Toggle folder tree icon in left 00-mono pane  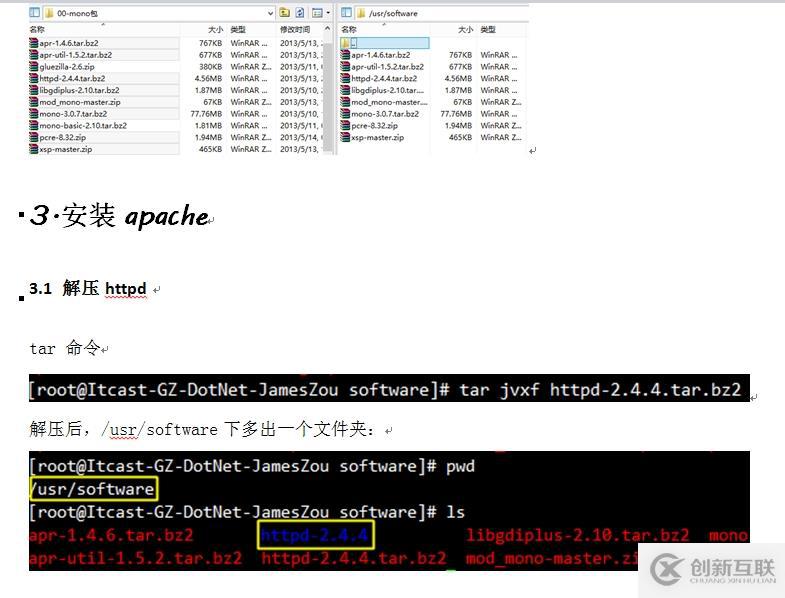(34, 13)
